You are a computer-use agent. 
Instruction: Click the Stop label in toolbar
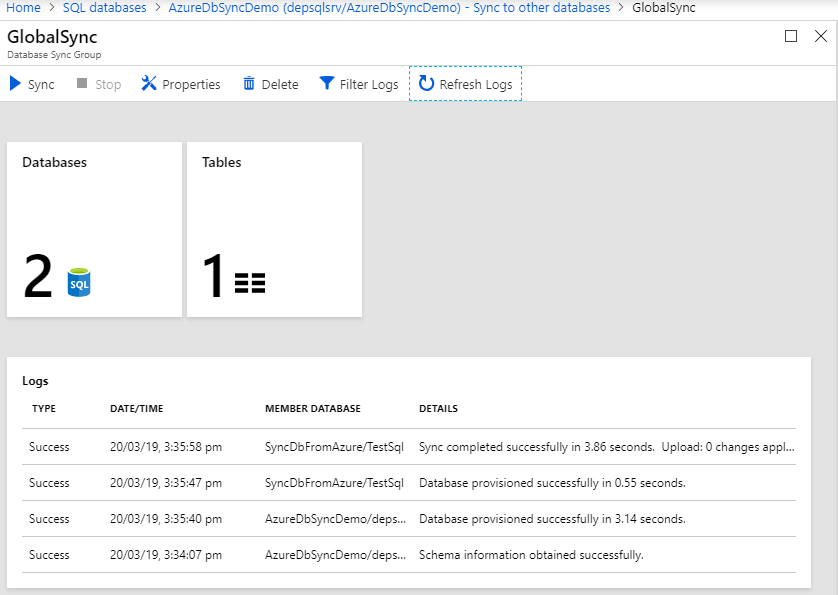(x=108, y=84)
